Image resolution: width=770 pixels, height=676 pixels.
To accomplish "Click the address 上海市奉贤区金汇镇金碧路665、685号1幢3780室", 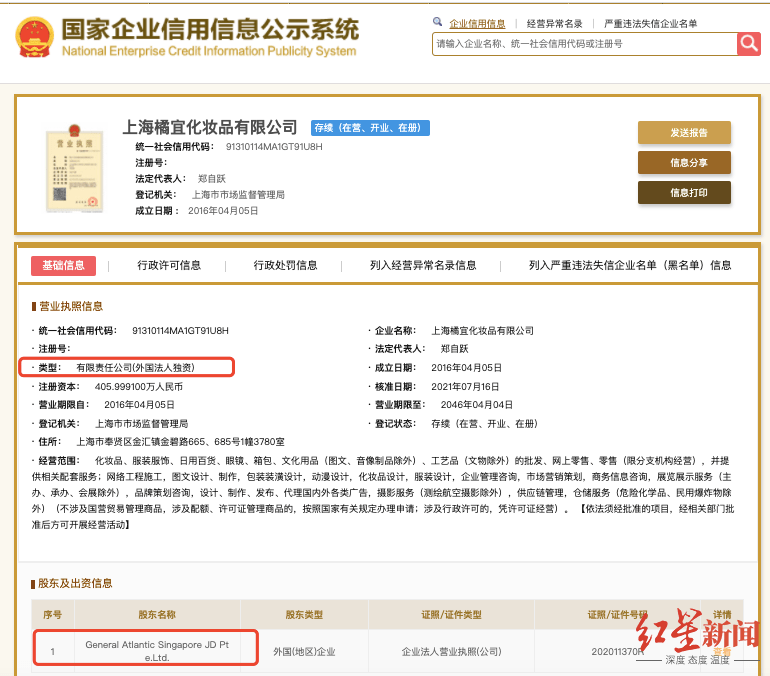I will tap(180, 442).
